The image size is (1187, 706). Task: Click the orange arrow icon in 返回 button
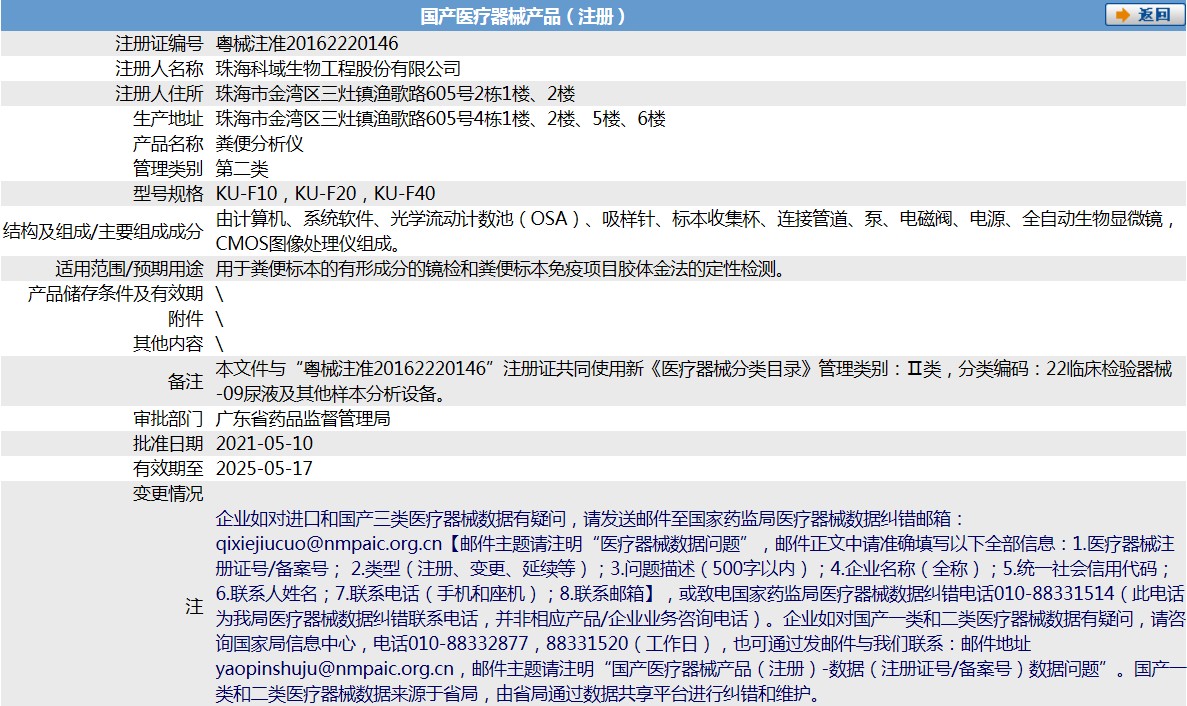pos(1123,15)
